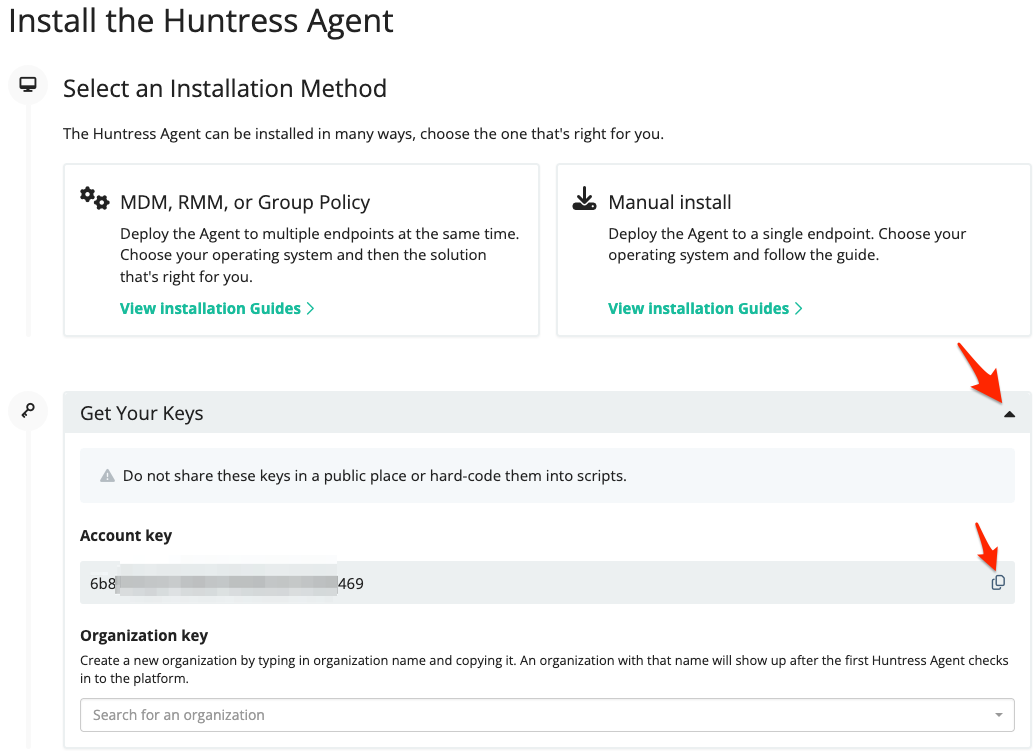Viewport: 1036px width, 756px height.
Task: Open installation guides for Manual install
Action: [705, 309]
